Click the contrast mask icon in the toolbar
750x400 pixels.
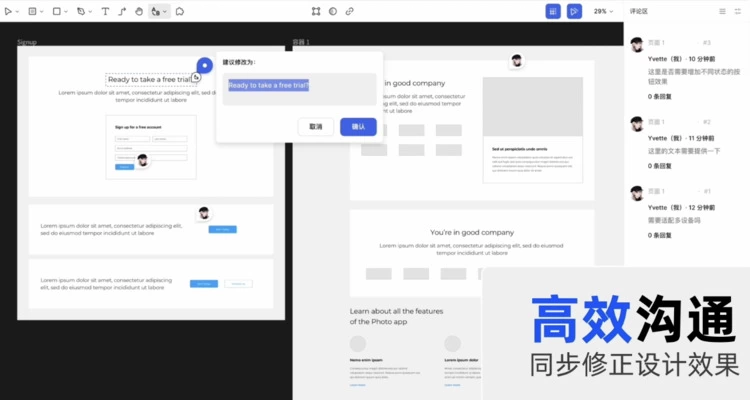(333, 11)
